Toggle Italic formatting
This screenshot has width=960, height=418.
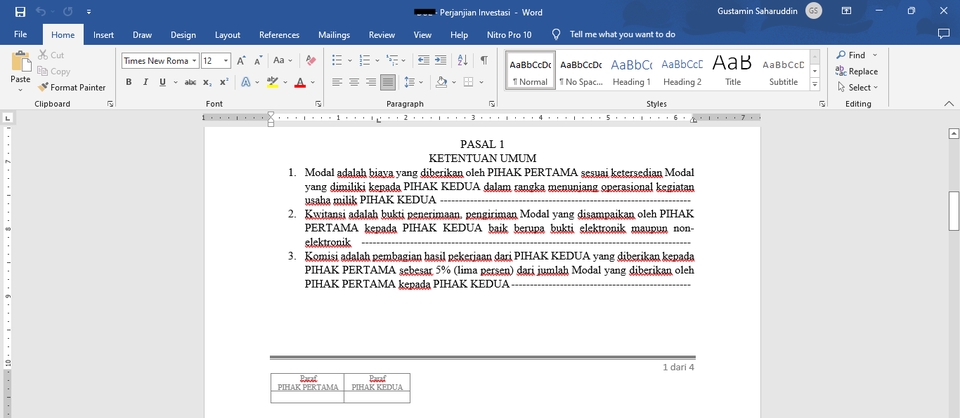[x=146, y=82]
